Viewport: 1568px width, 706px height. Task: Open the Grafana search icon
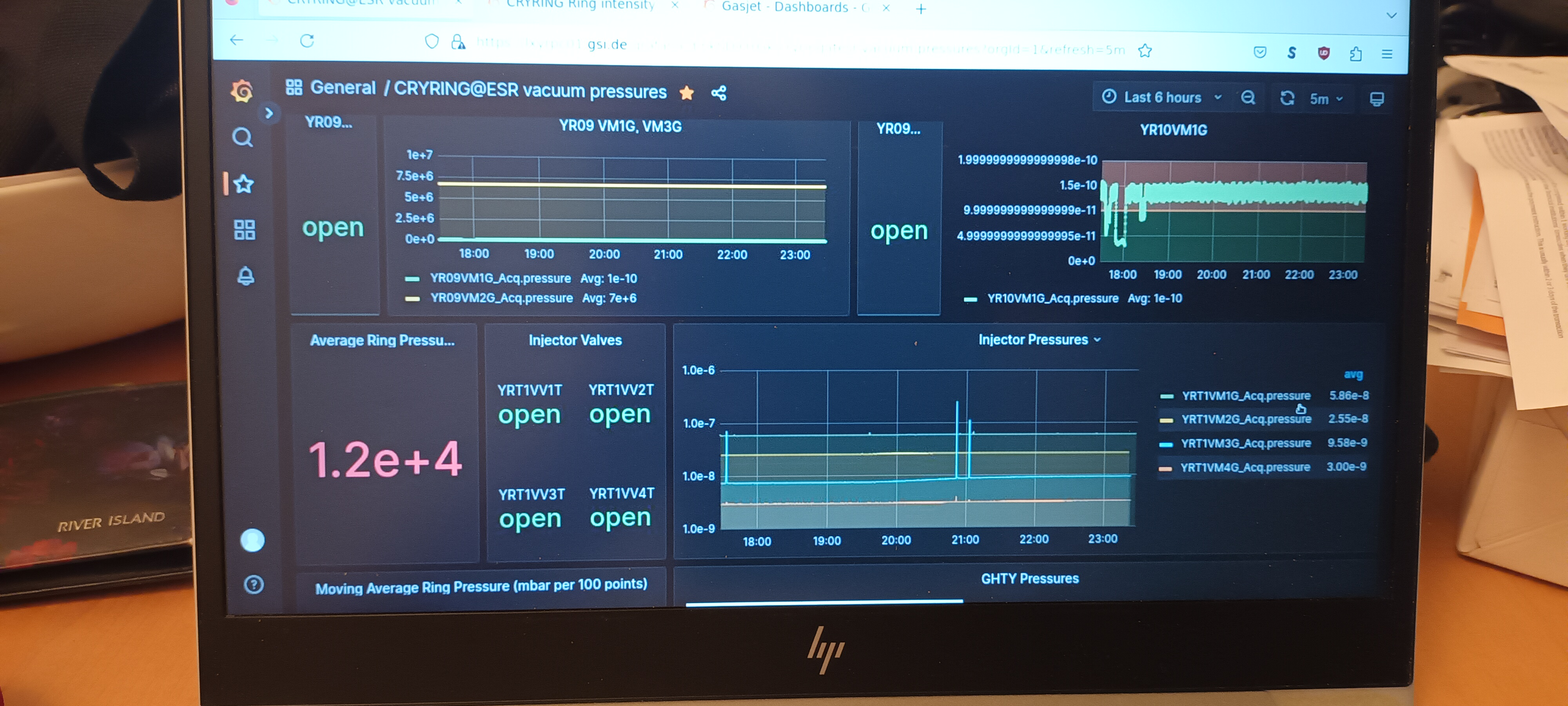click(243, 138)
